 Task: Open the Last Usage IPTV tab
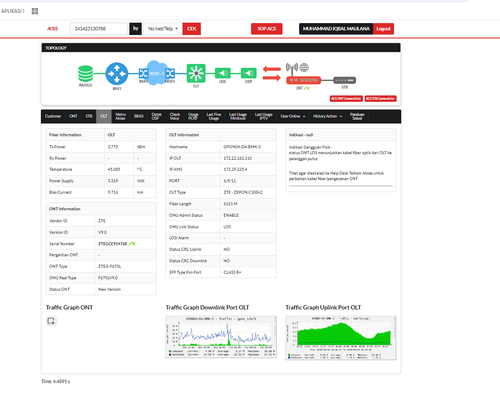263,116
